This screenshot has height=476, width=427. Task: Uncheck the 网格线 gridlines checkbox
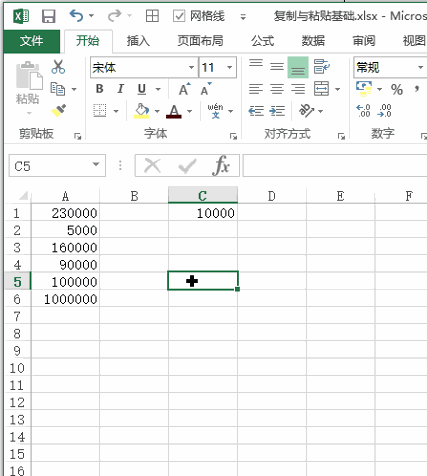tap(179, 16)
